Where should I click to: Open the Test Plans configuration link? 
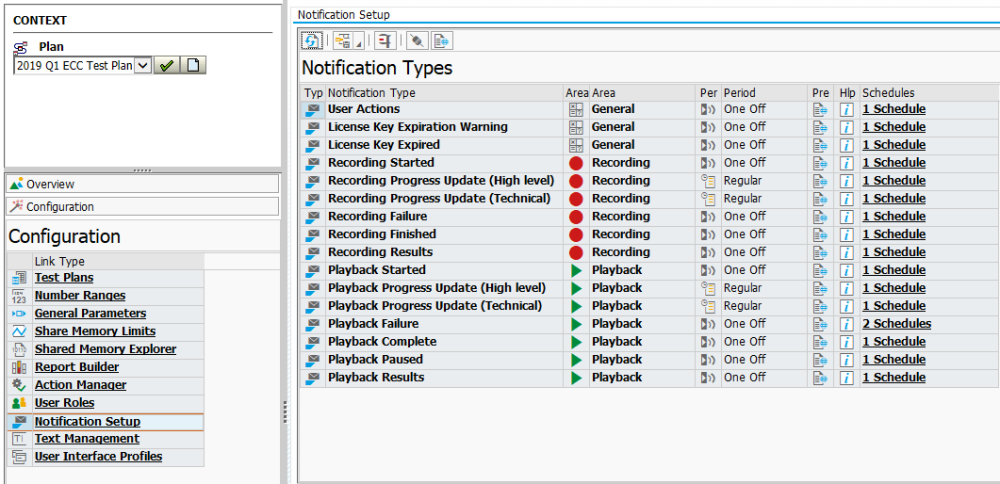[x=64, y=278]
